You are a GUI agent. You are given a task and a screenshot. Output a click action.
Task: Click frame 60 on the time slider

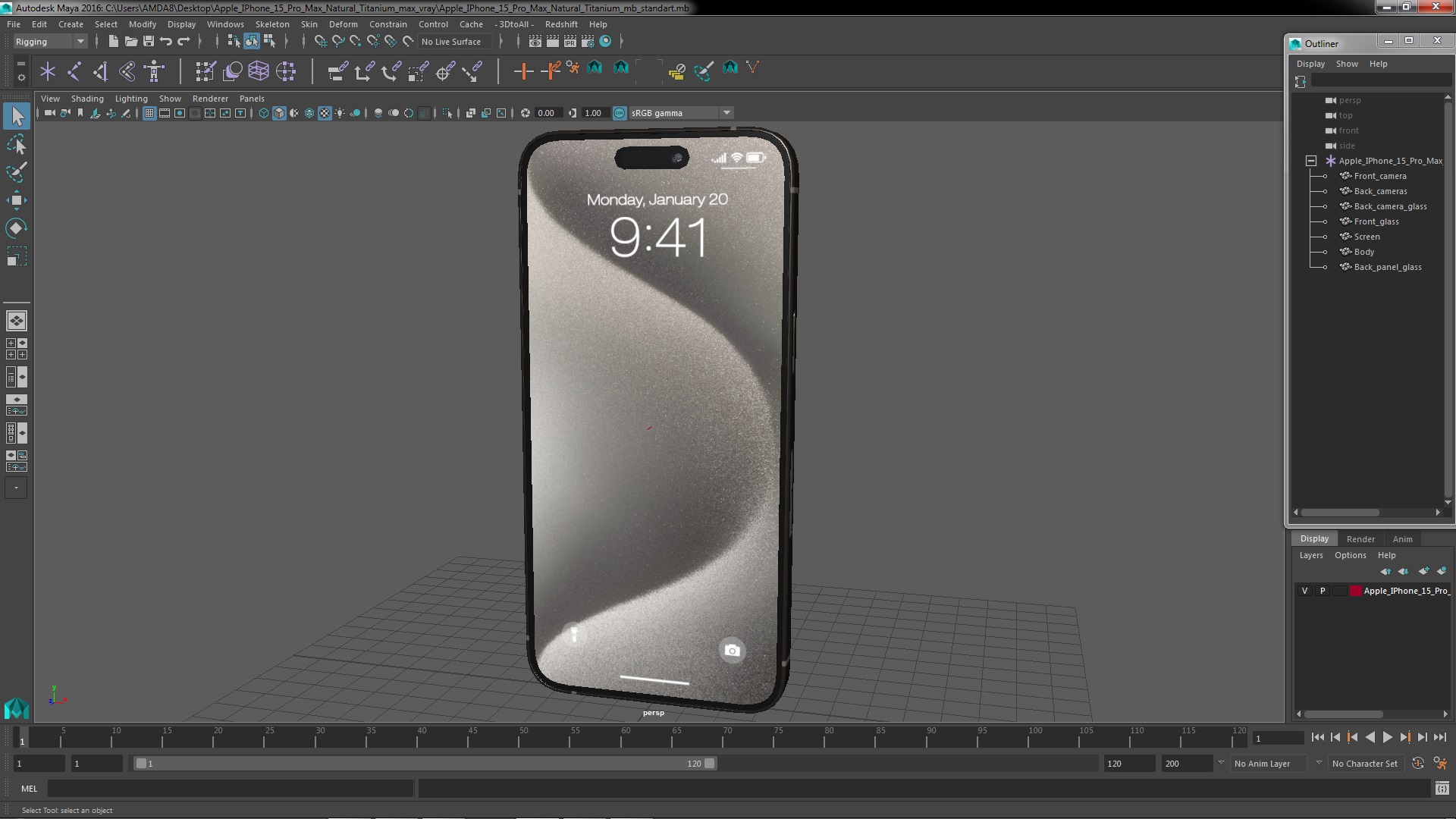point(626,737)
